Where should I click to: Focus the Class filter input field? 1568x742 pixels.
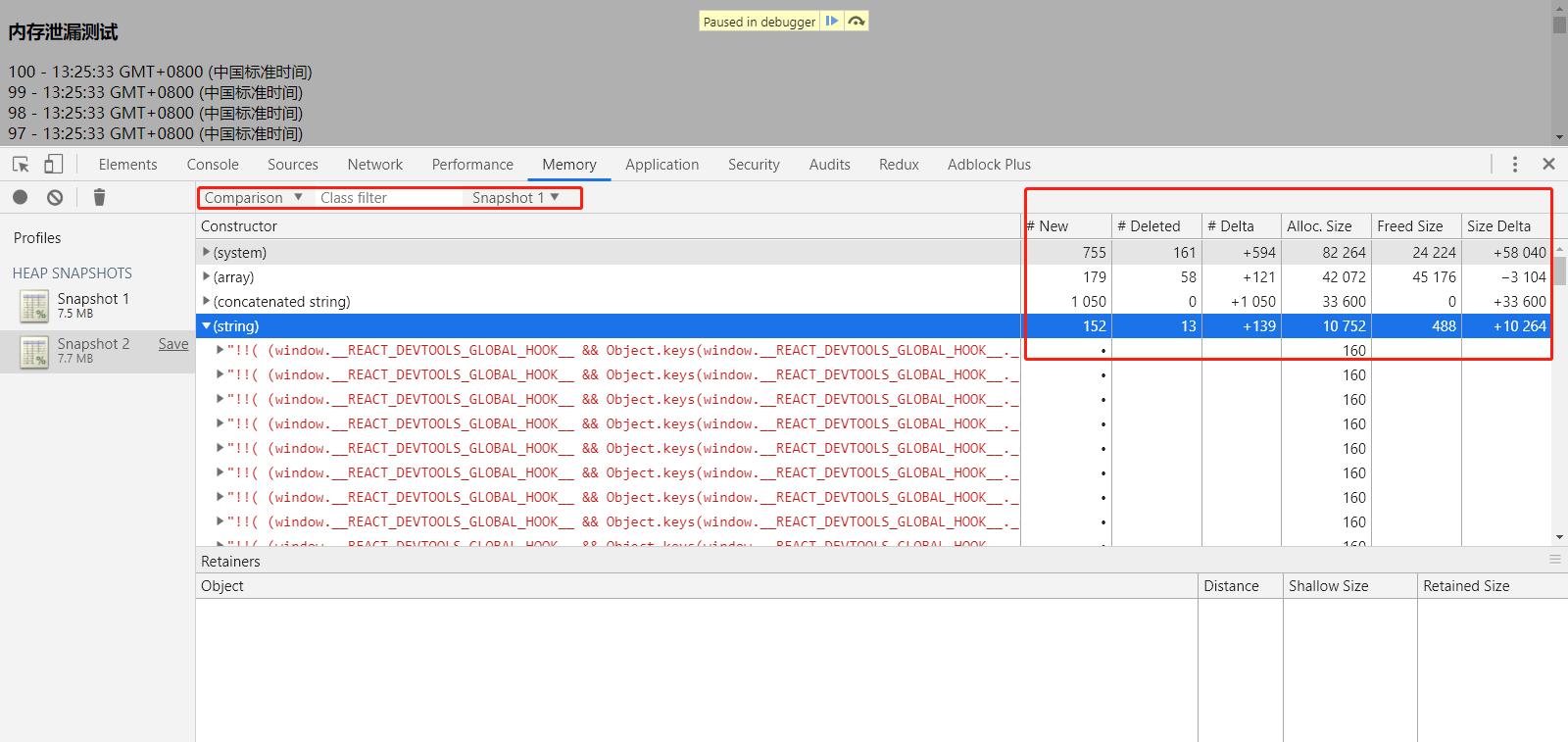pos(387,198)
